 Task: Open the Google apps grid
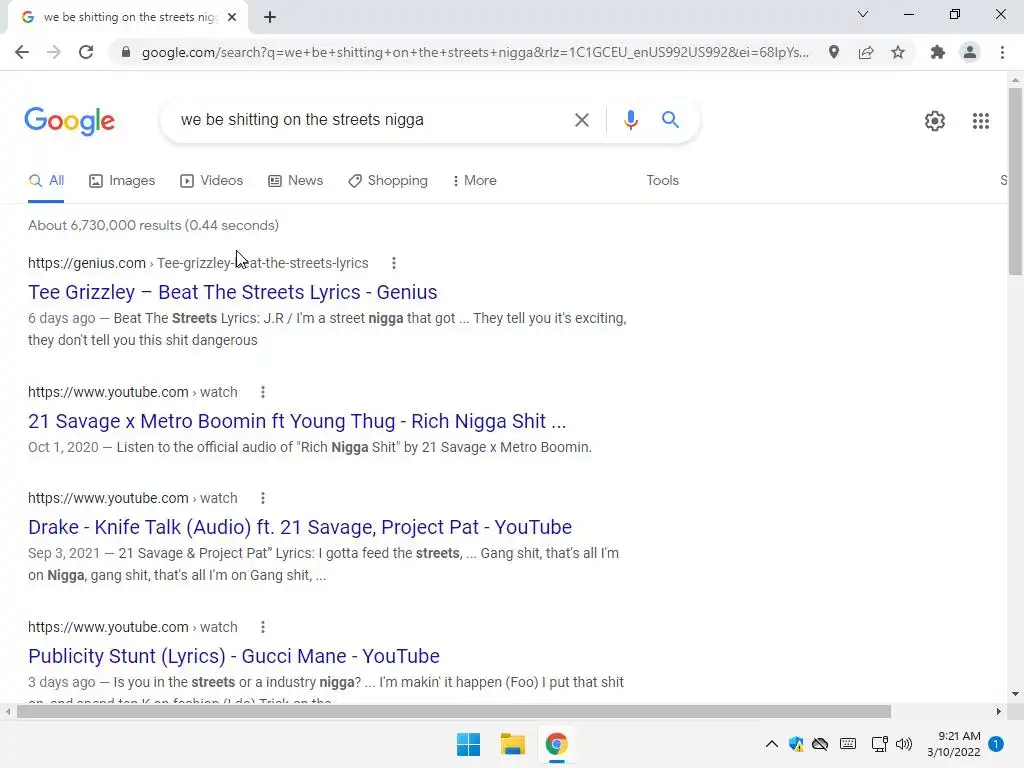pyautogui.click(x=980, y=121)
